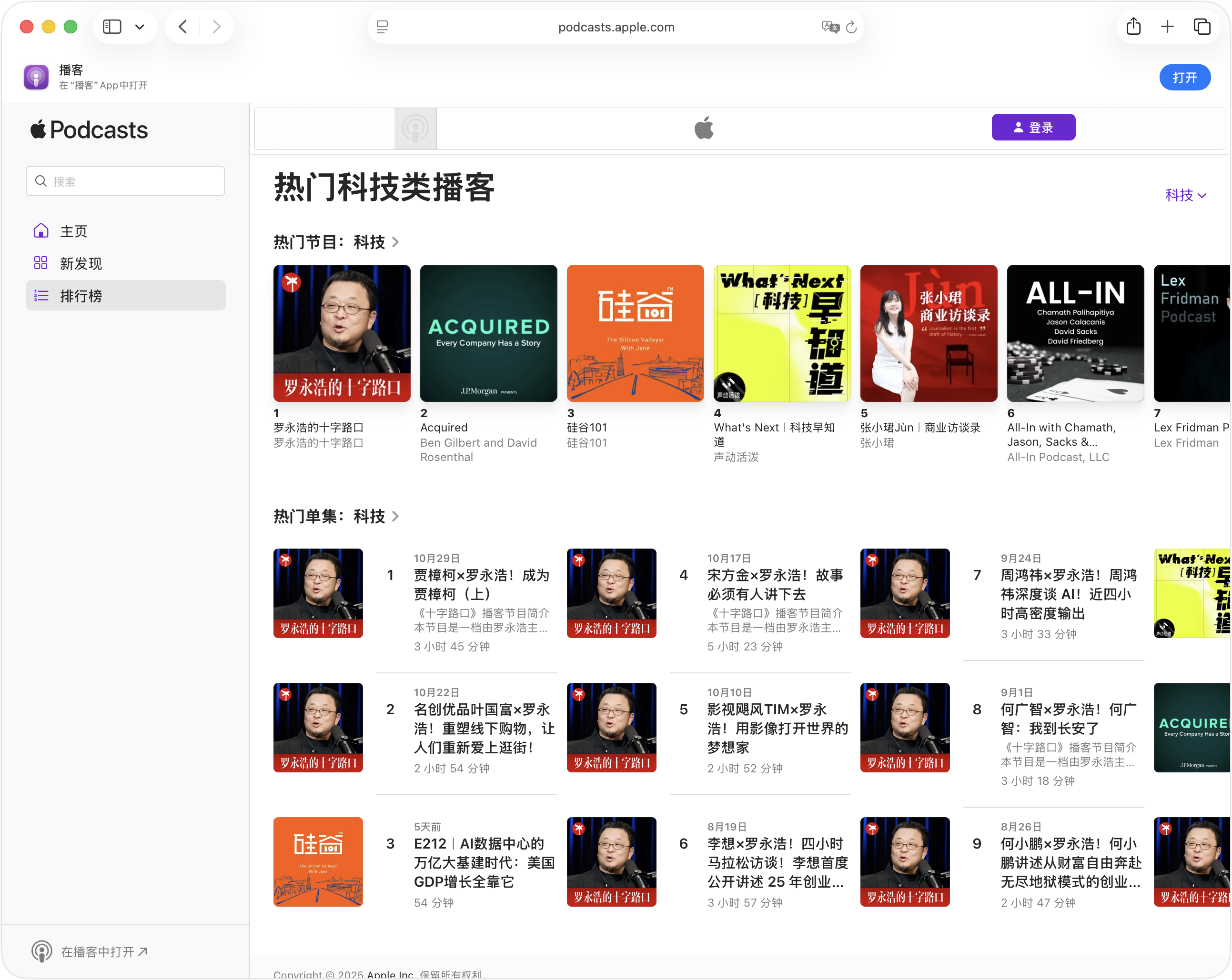Click the Safari sidebar toggle icon
The image size is (1232, 980).
[x=112, y=27]
